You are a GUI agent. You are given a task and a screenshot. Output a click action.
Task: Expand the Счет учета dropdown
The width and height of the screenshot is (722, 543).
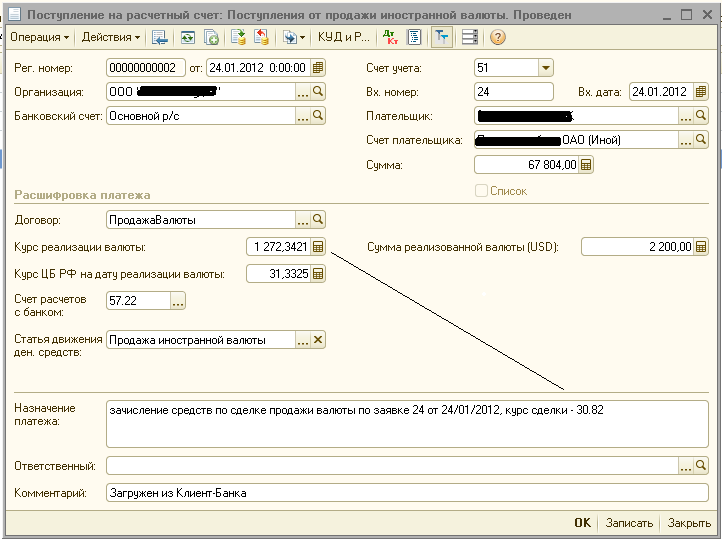[x=545, y=68]
